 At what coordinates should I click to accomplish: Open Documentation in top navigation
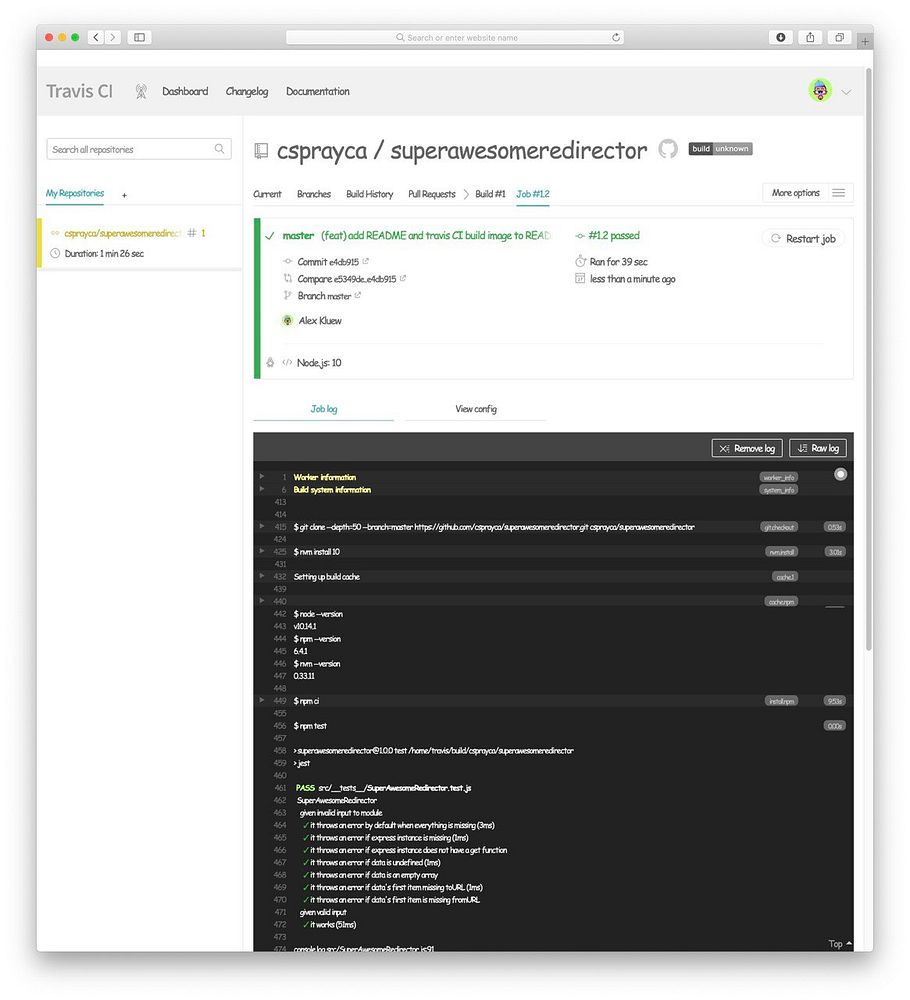tap(318, 91)
